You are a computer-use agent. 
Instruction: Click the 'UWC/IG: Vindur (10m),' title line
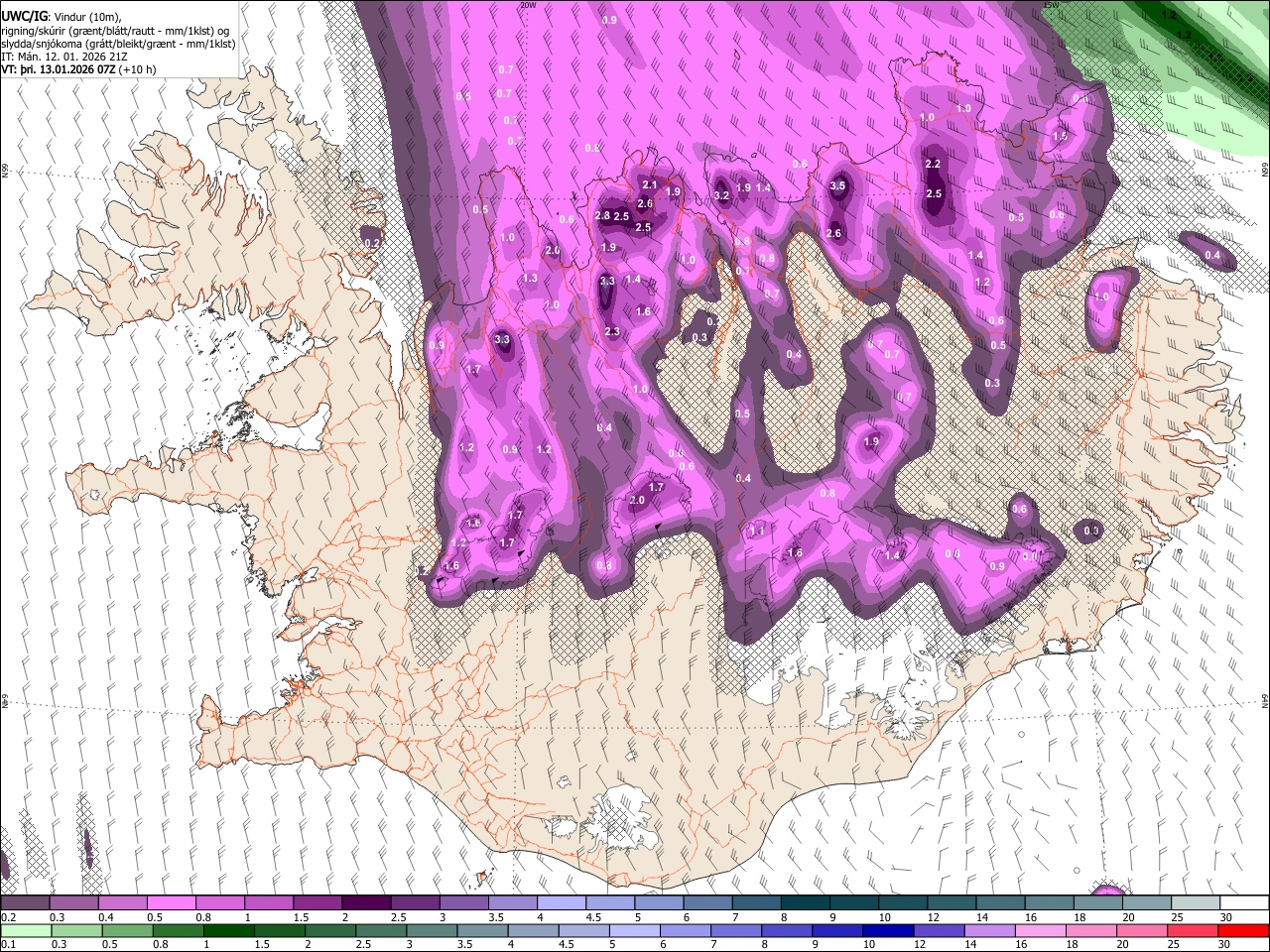click(62, 17)
